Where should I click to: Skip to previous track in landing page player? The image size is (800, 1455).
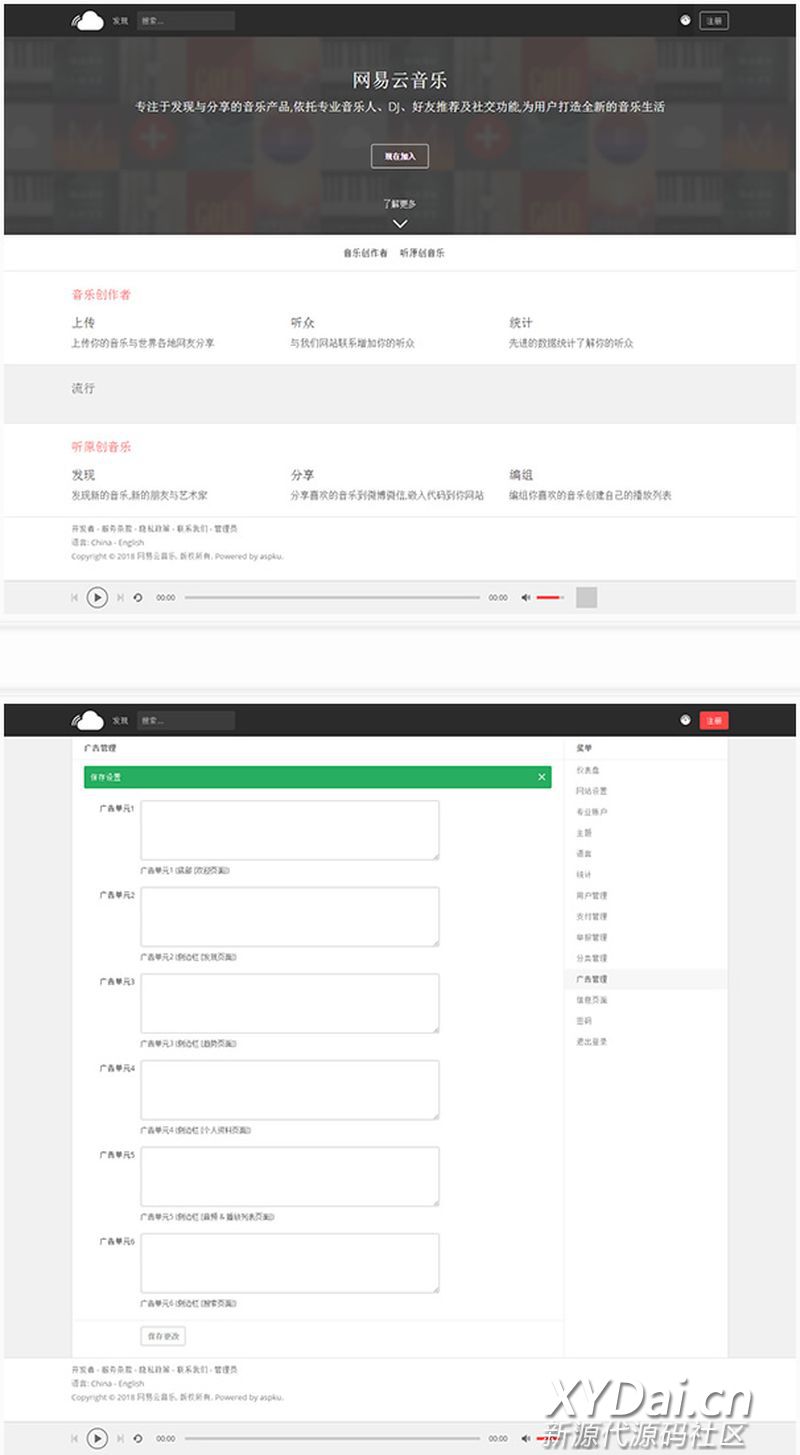pos(74,598)
